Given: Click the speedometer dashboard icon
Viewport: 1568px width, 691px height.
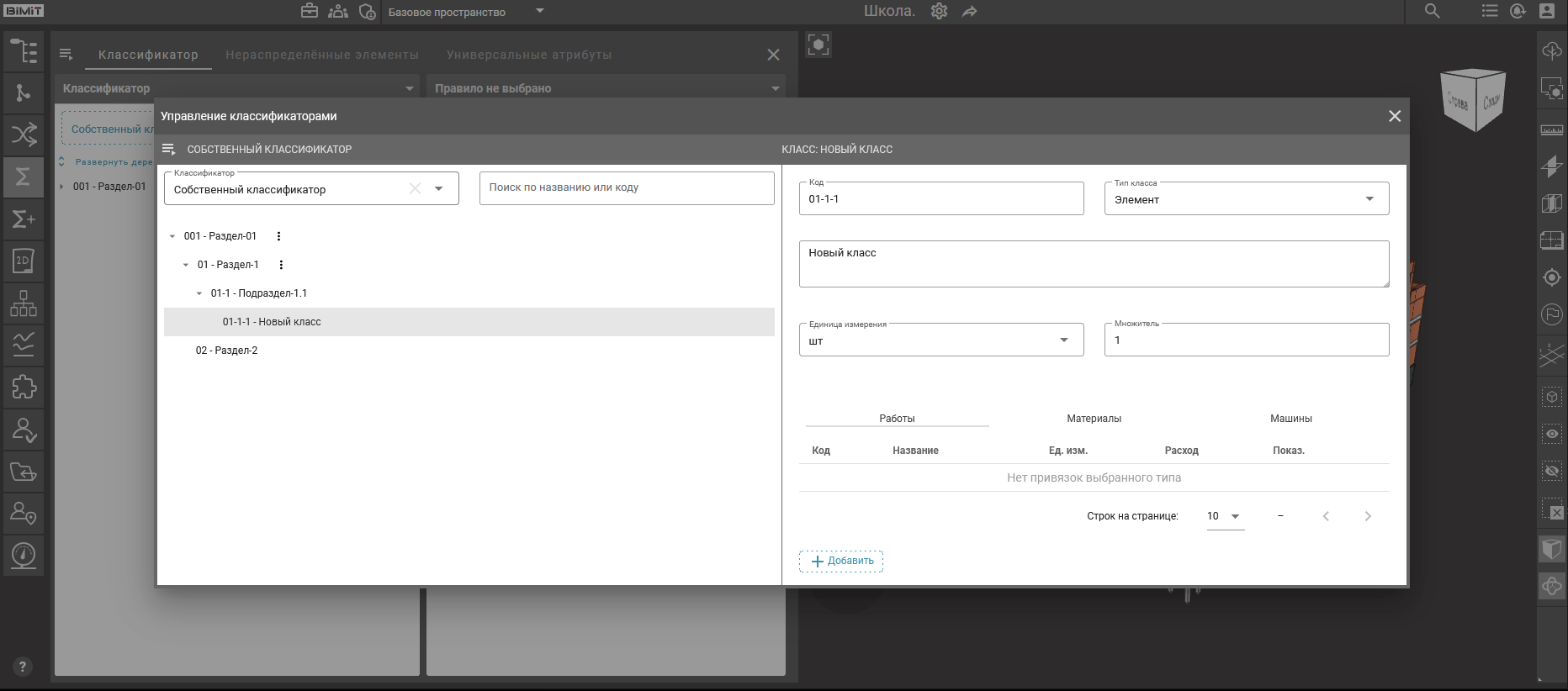Looking at the screenshot, I should tap(24, 555).
